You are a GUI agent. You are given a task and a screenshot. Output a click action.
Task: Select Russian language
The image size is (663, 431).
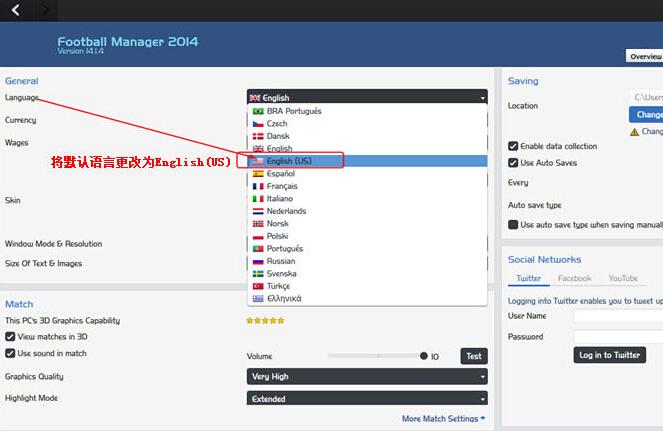(367, 261)
